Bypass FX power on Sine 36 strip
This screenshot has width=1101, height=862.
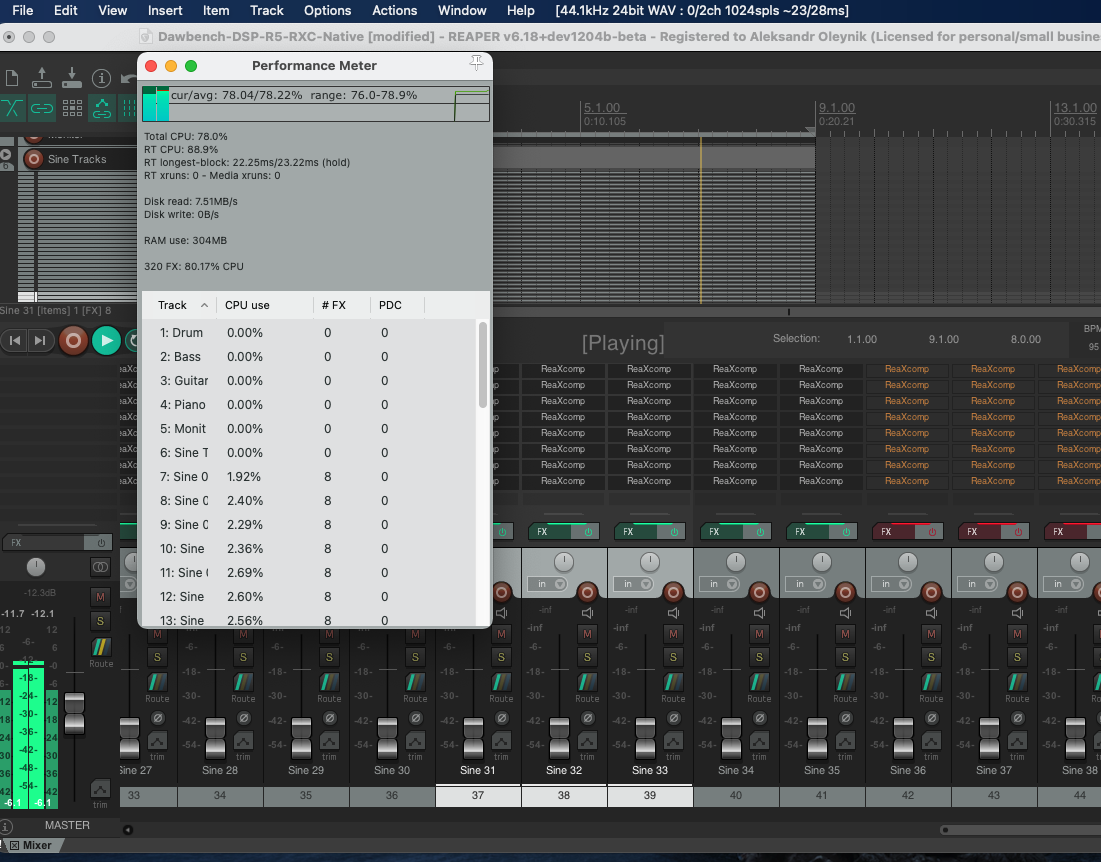(x=932, y=532)
